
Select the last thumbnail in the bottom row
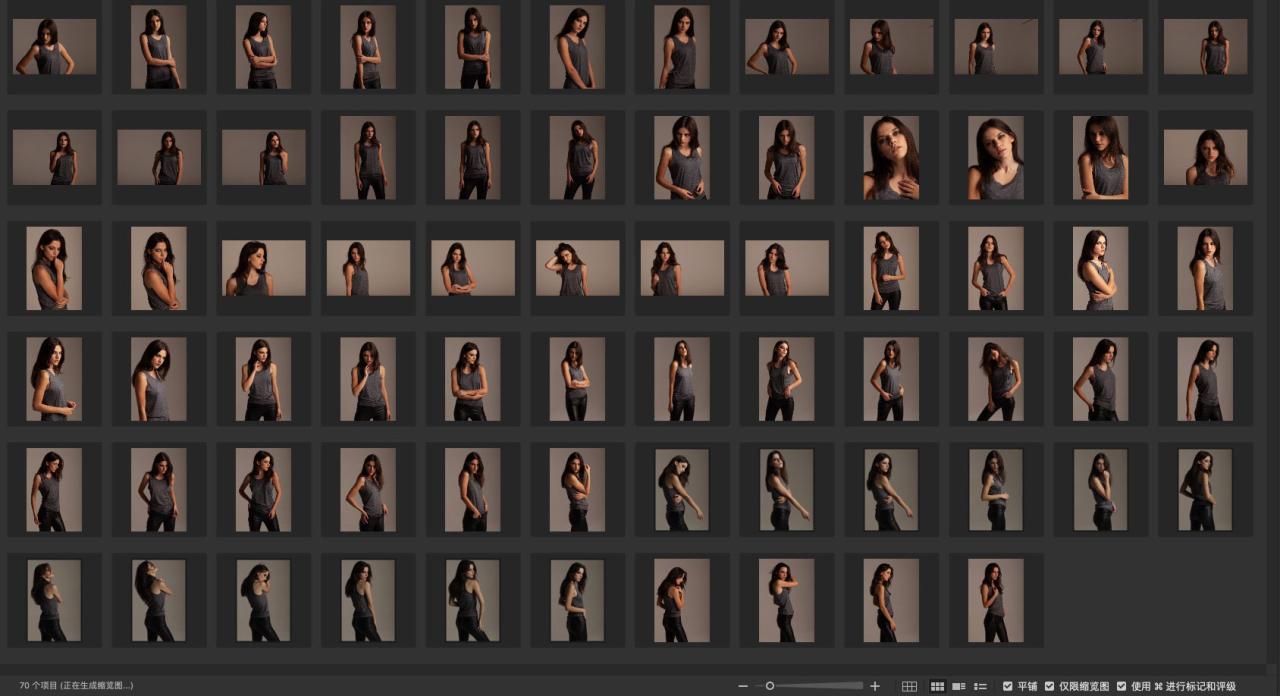995,601
